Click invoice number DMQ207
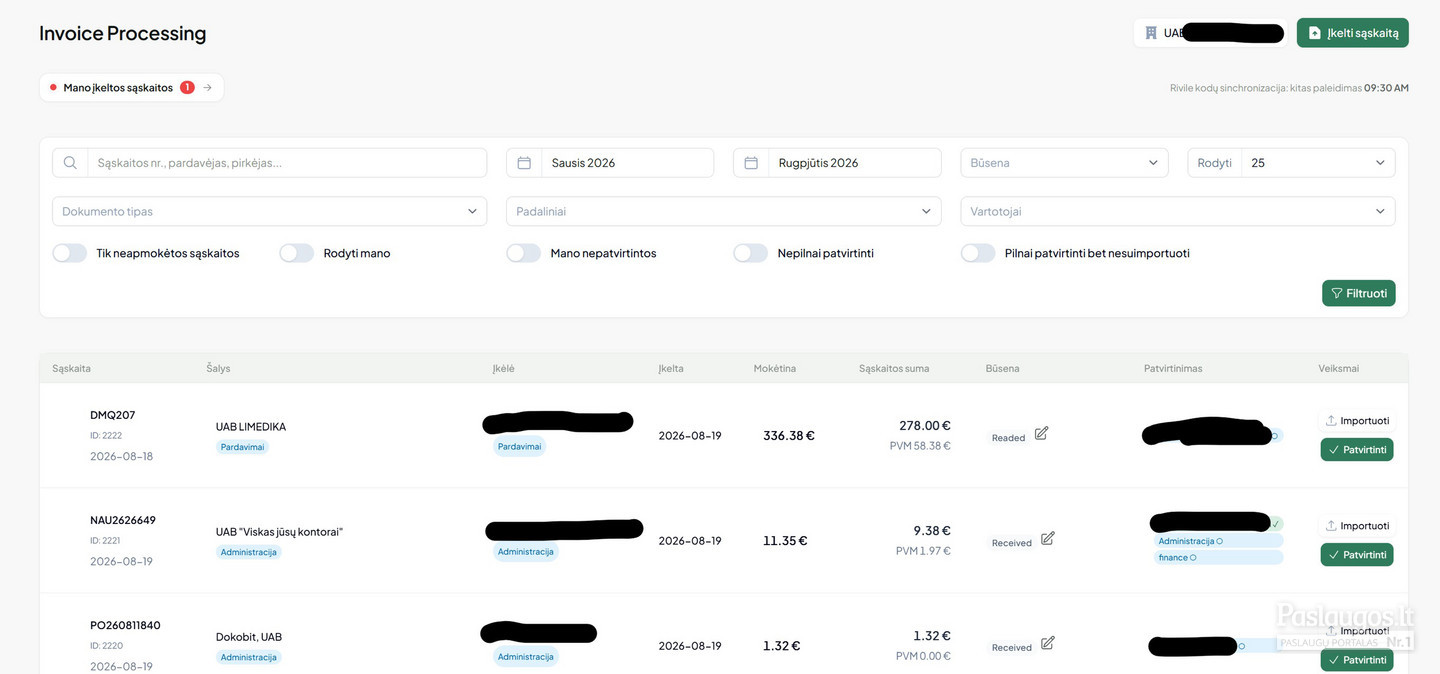 [112, 415]
